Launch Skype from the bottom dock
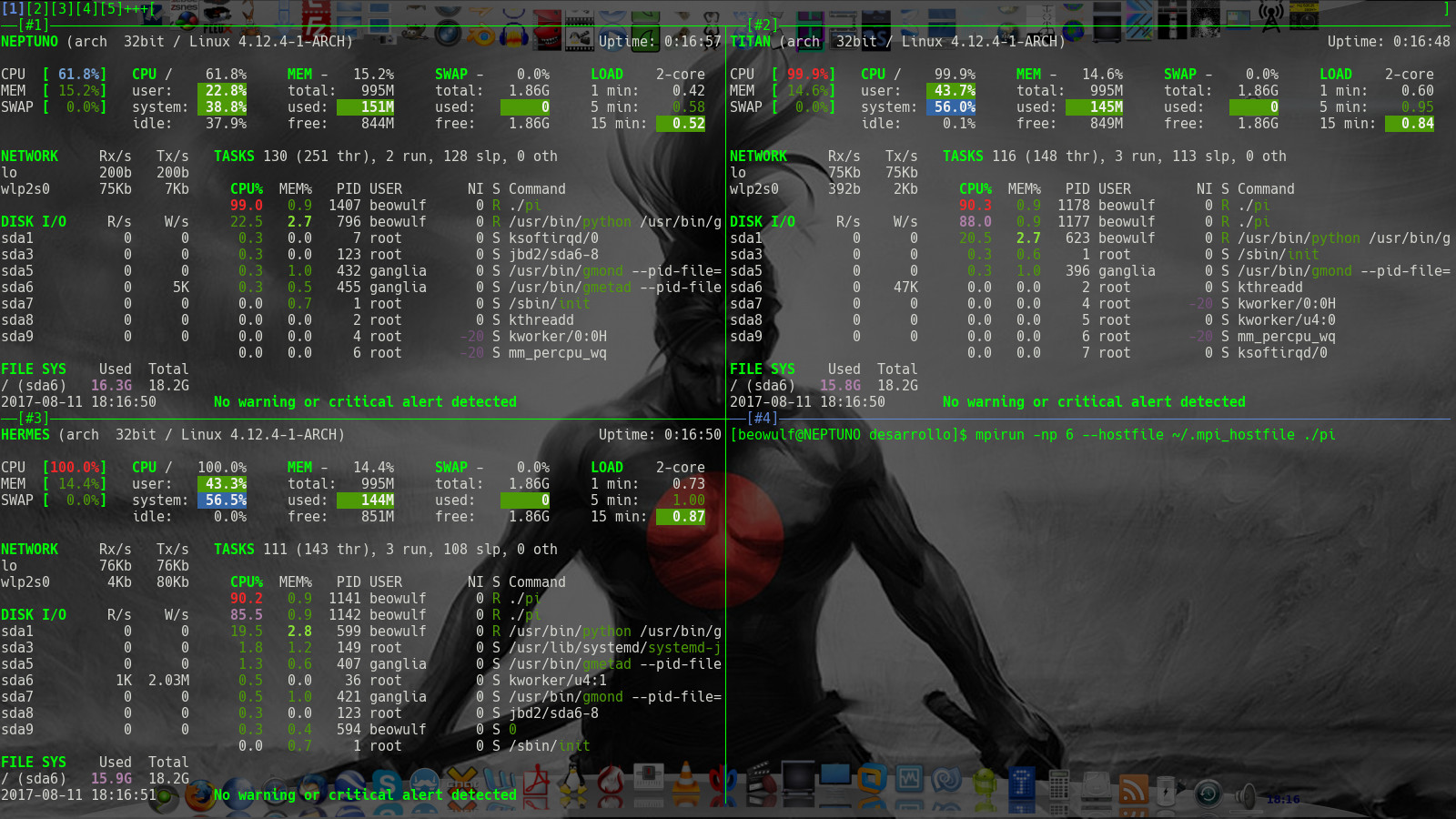The width and height of the screenshot is (1456, 819). point(386,784)
